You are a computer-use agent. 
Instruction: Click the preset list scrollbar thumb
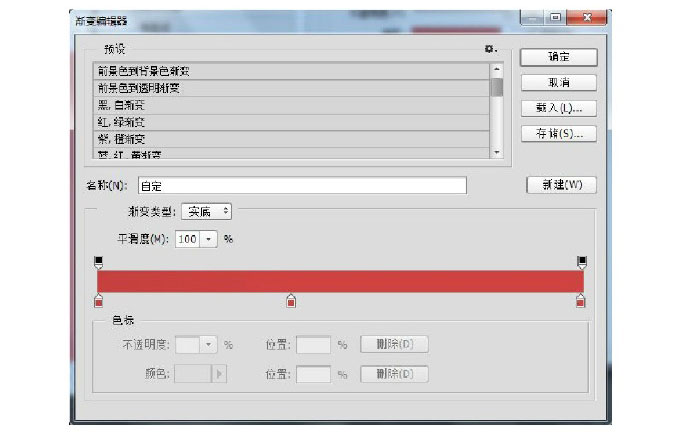(497, 87)
